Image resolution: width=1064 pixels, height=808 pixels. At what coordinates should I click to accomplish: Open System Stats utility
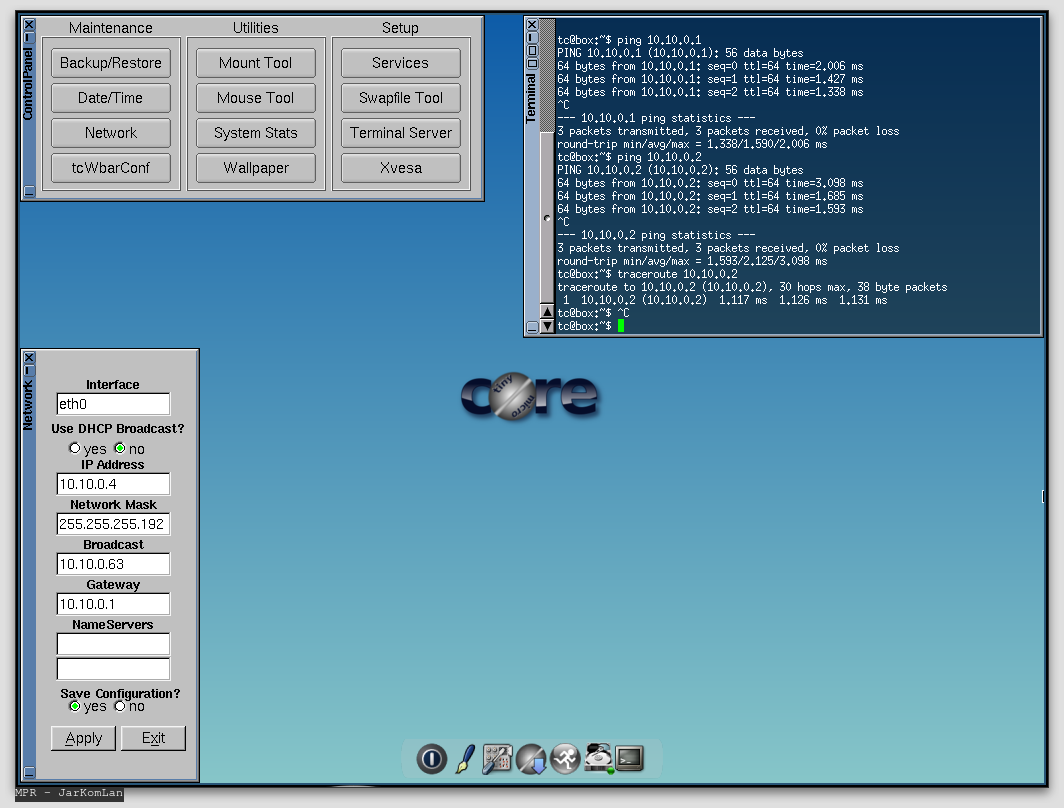[x=256, y=133]
